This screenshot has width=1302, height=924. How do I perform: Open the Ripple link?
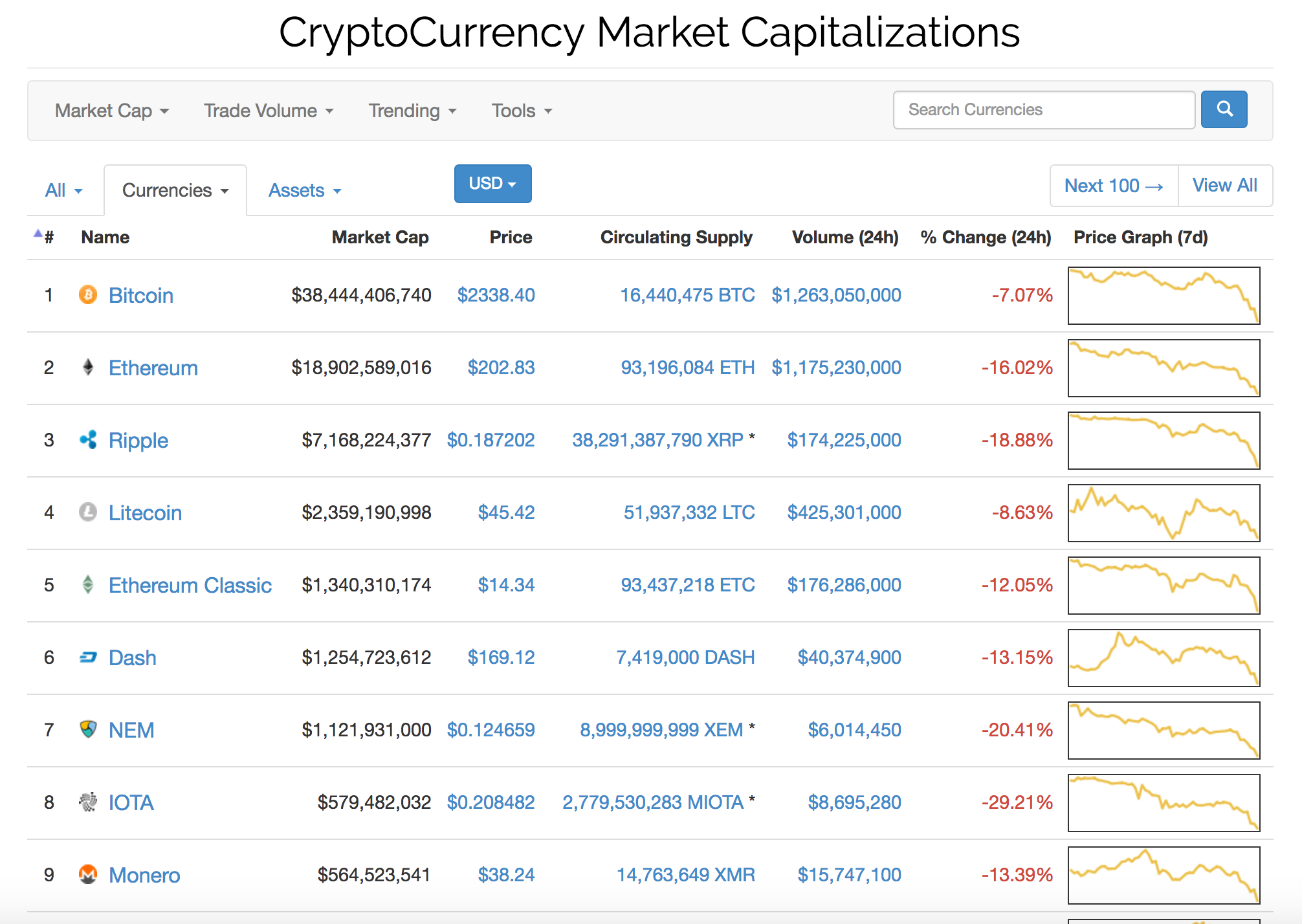pos(138,440)
